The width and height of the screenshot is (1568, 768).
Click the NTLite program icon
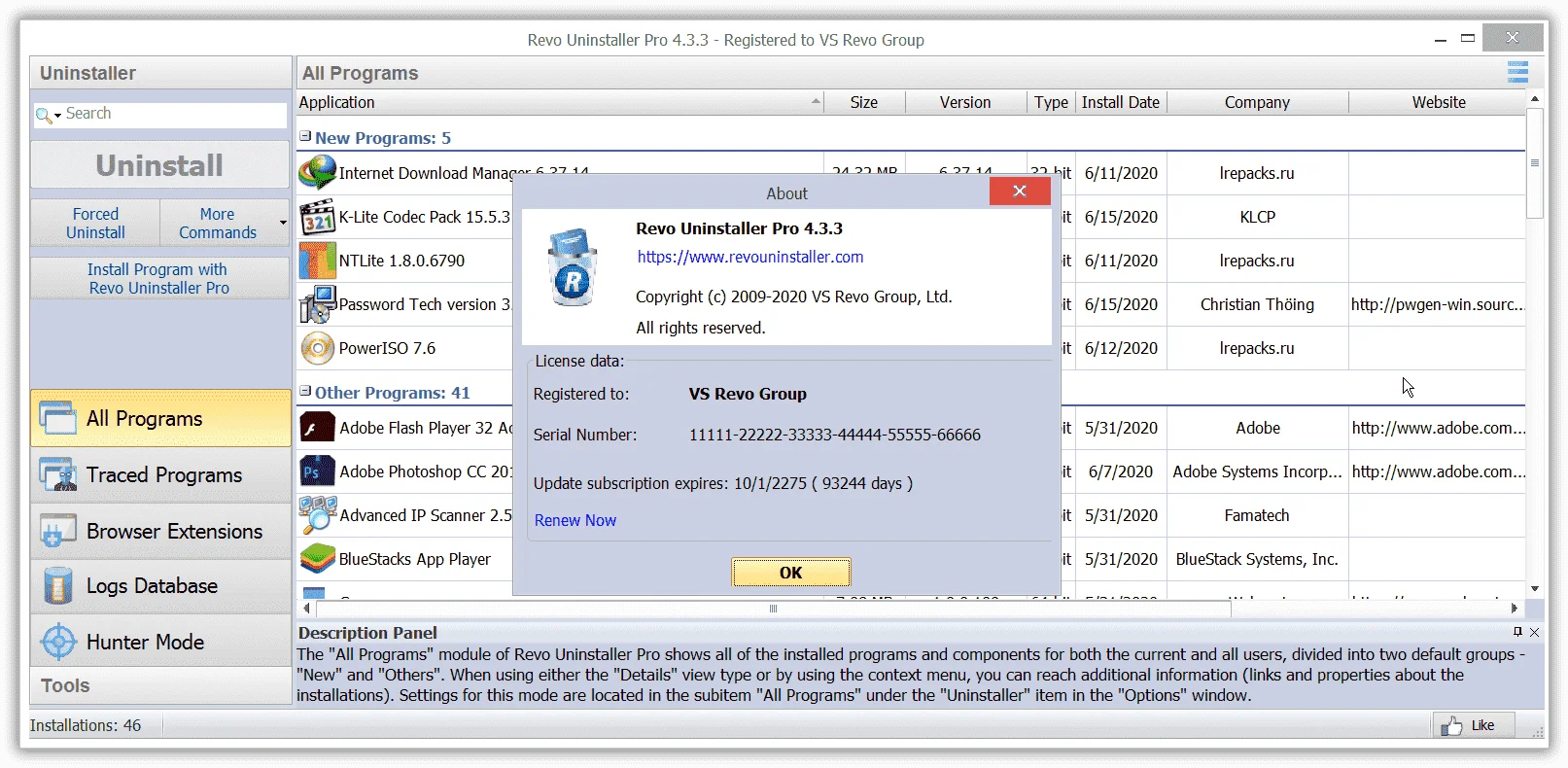pyautogui.click(x=317, y=261)
